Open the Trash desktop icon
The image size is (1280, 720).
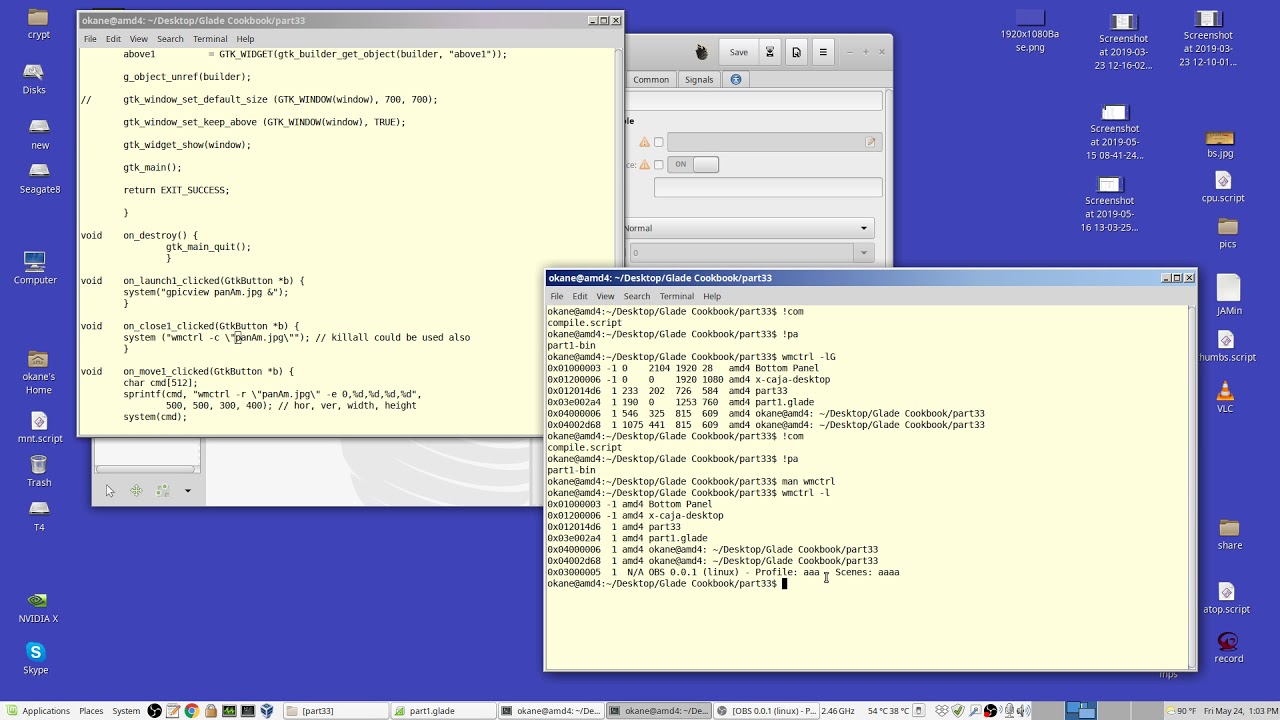(38, 471)
